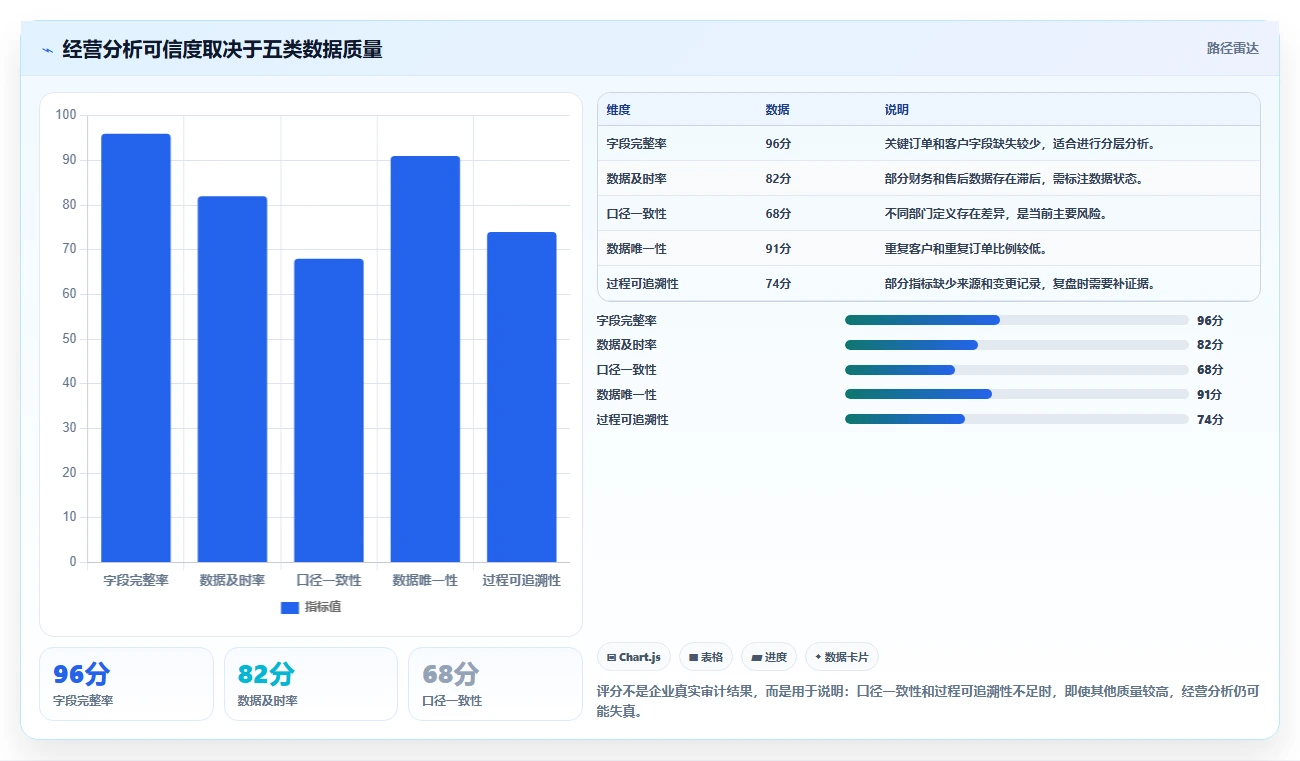Click the 数据及时率 bar in the chart

coord(232,379)
